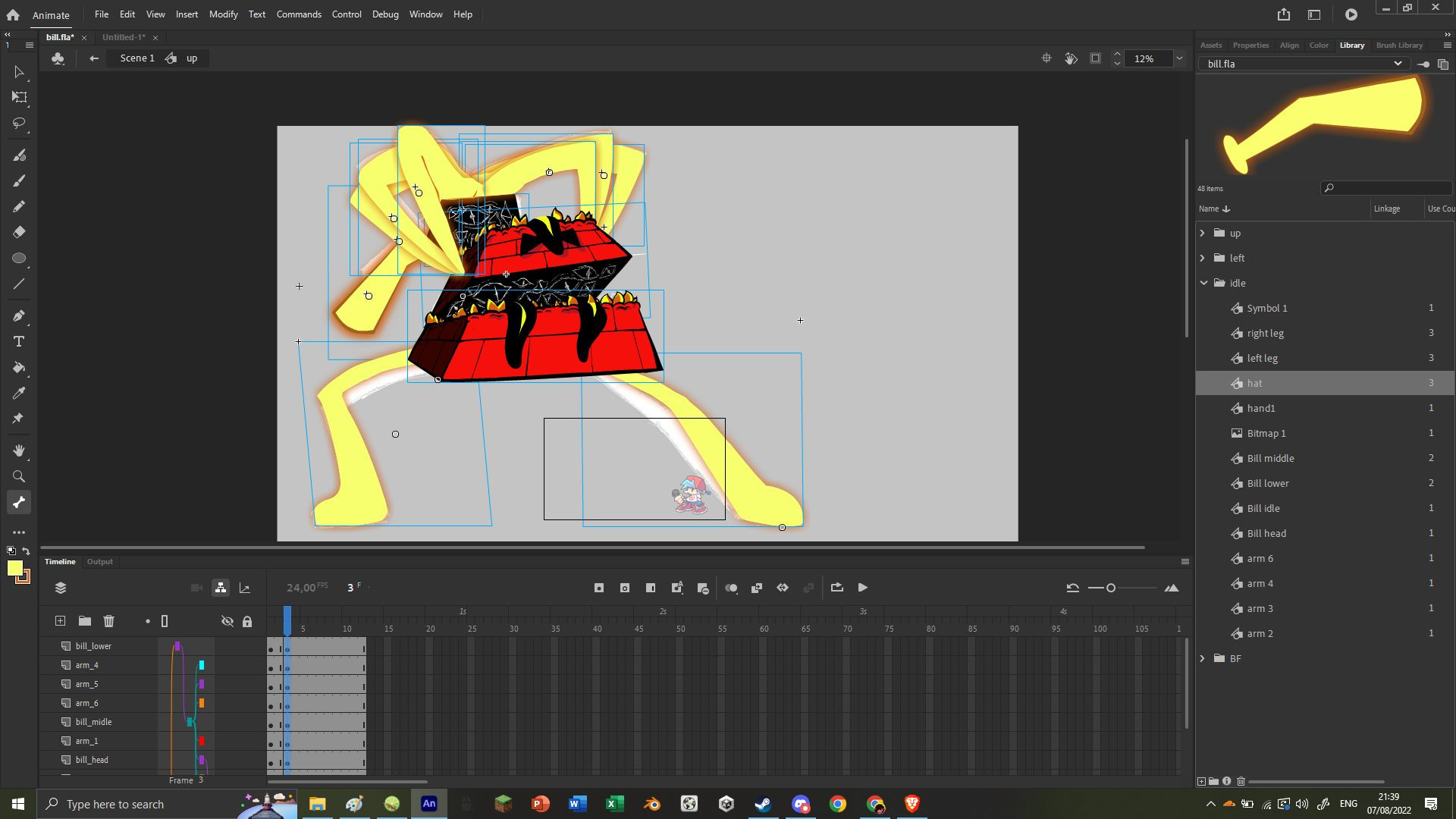Select the Lasso tool
Viewport: 1456px width, 819px height.
coord(19,123)
